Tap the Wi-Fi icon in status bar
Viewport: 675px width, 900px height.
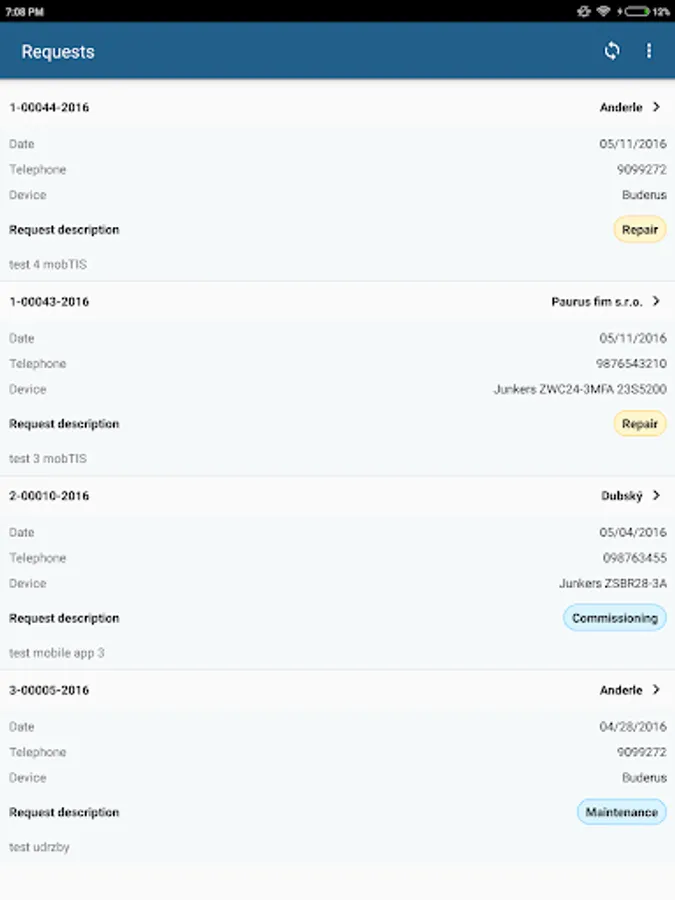coord(604,11)
